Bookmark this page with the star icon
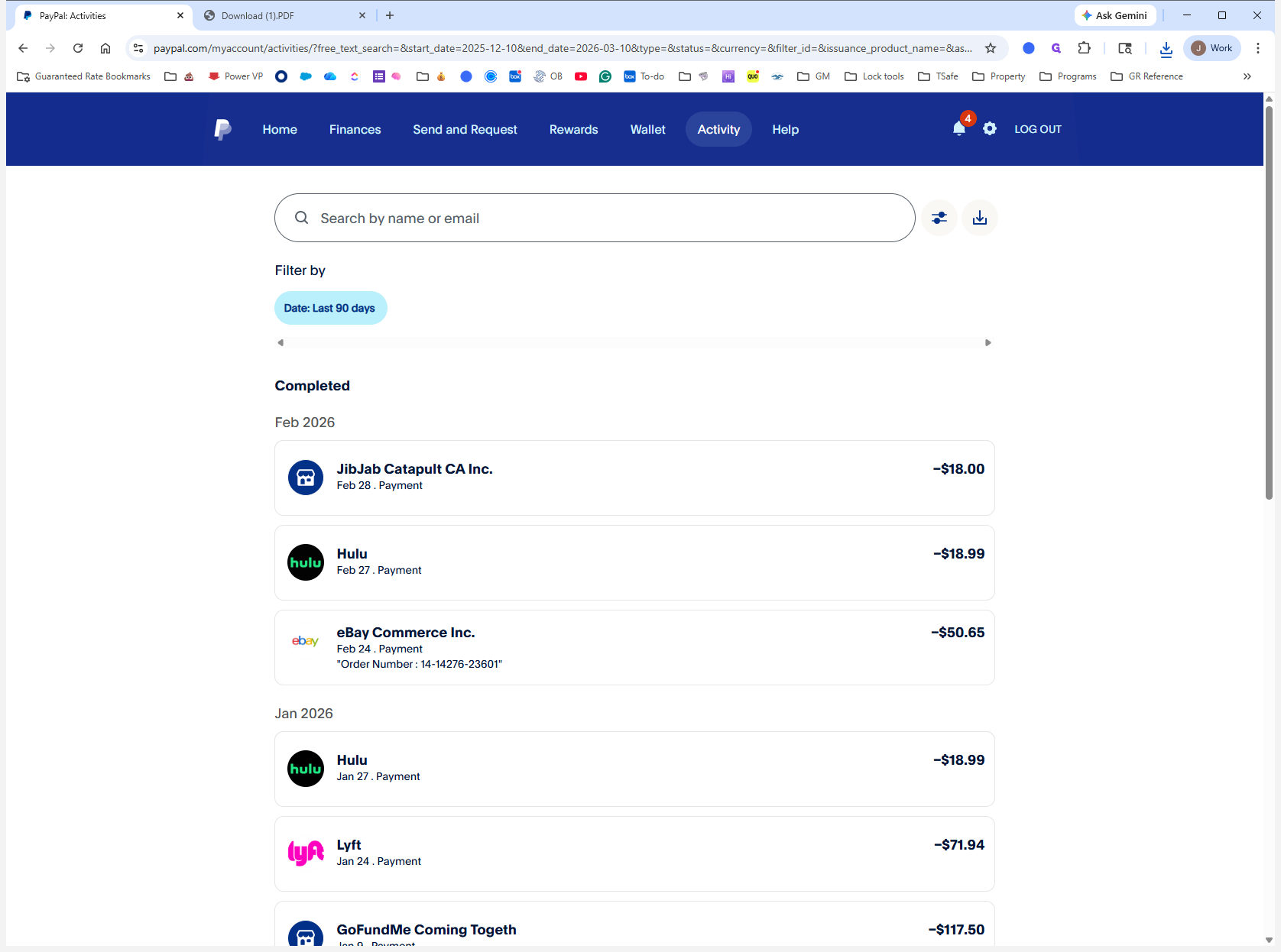 point(991,48)
